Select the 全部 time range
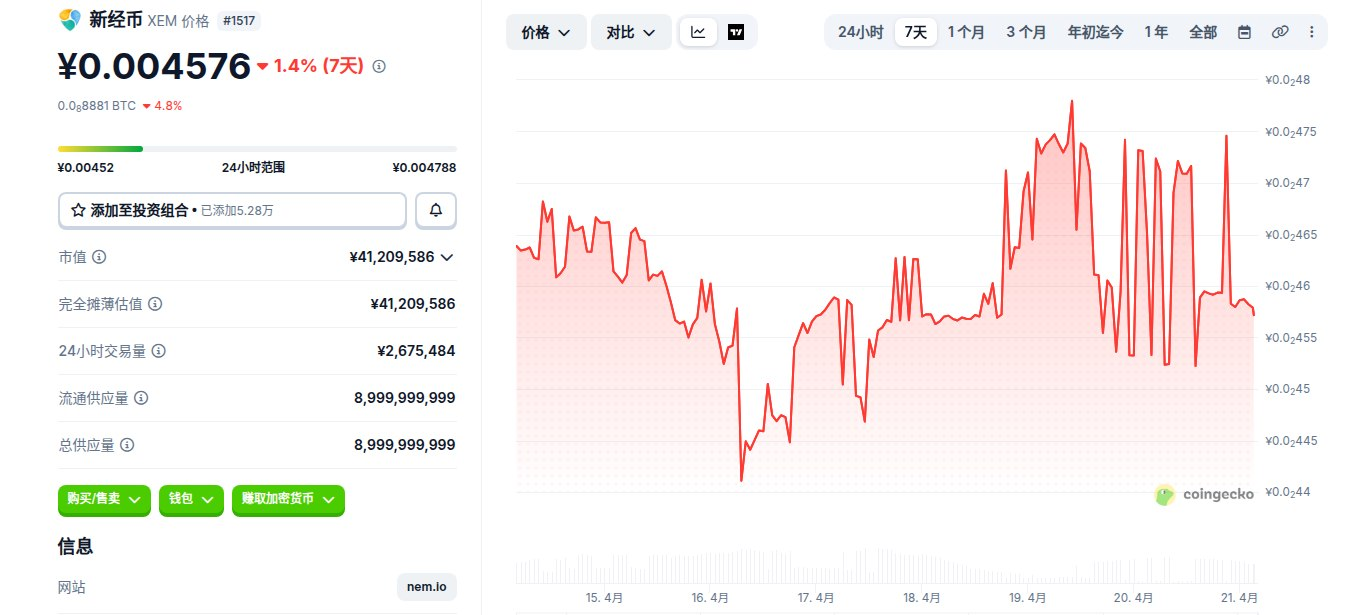This screenshot has width=1360, height=615. 1203,32
